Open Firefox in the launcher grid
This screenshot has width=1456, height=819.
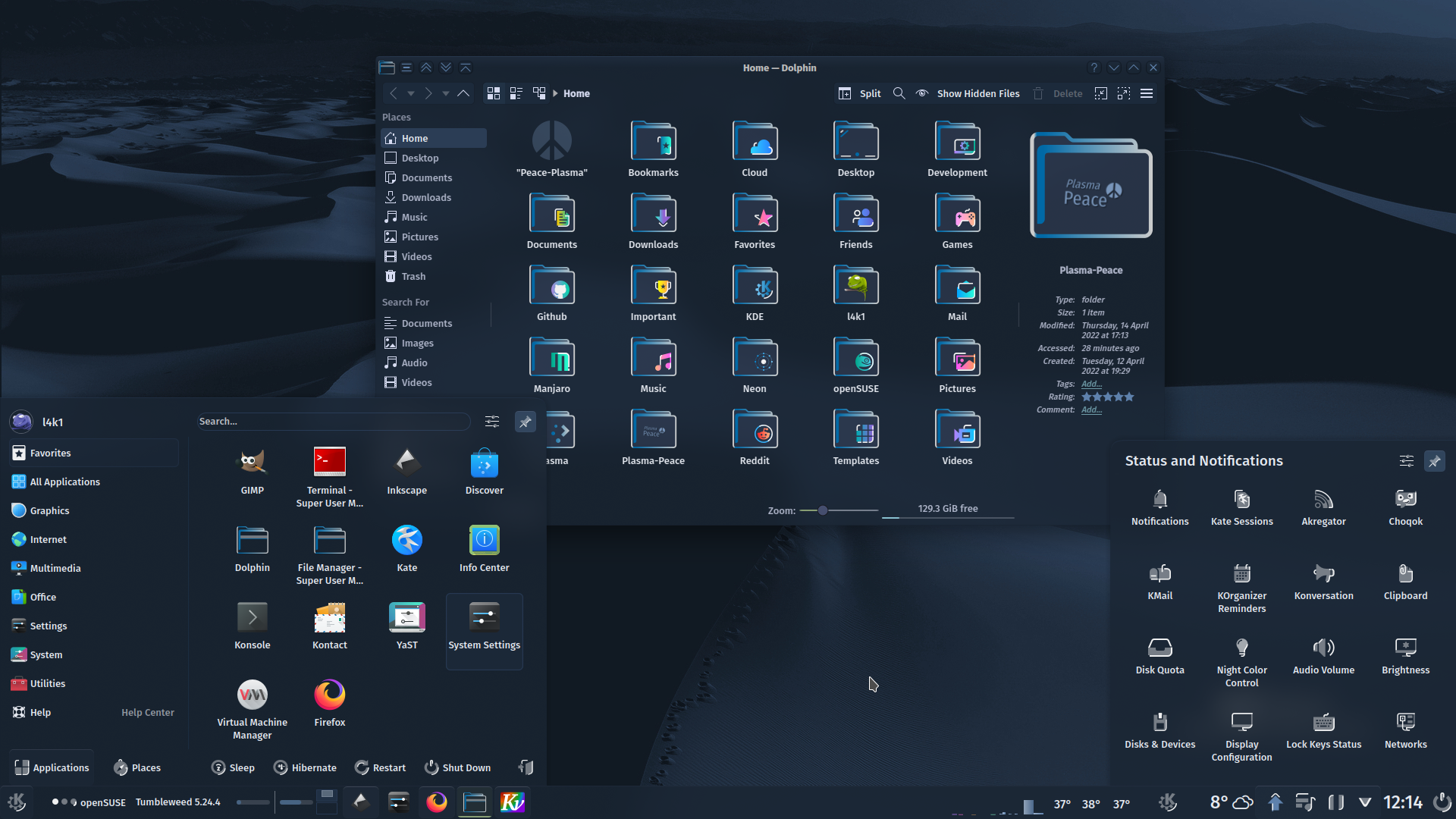[x=329, y=703]
